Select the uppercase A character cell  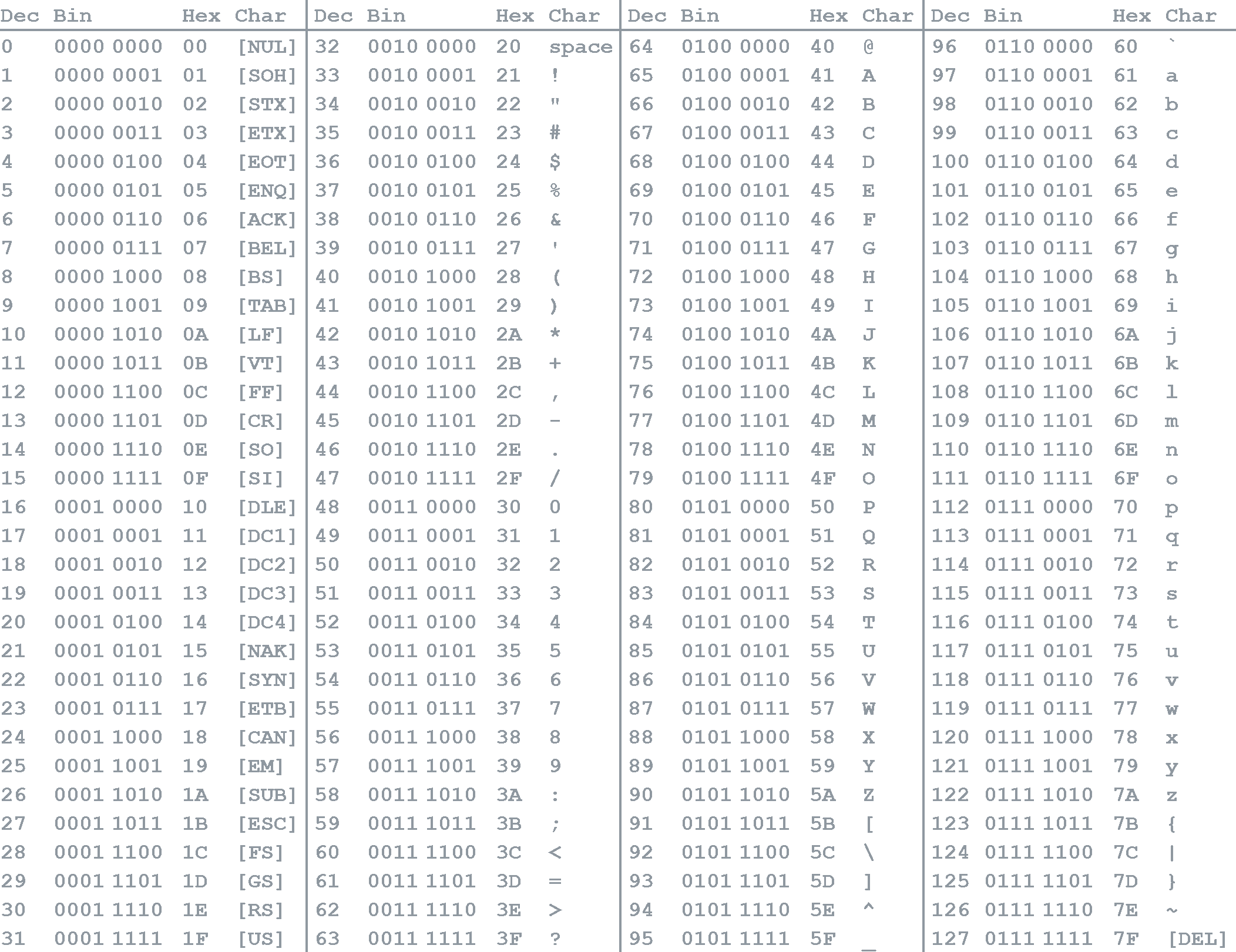click(x=868, y=75)
